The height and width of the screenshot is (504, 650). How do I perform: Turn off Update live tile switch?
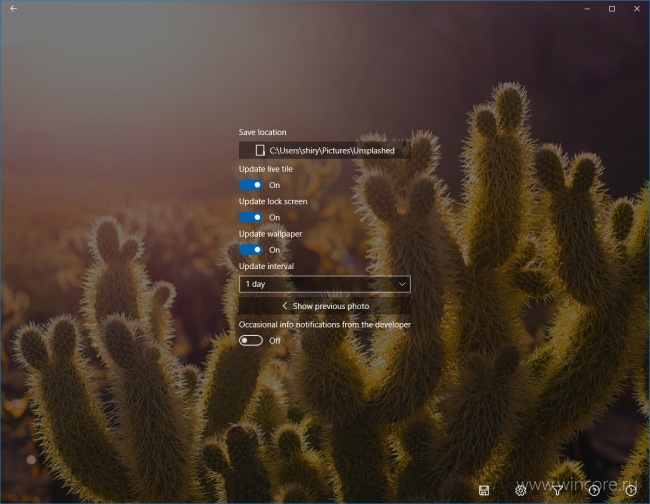coord(251,185)
